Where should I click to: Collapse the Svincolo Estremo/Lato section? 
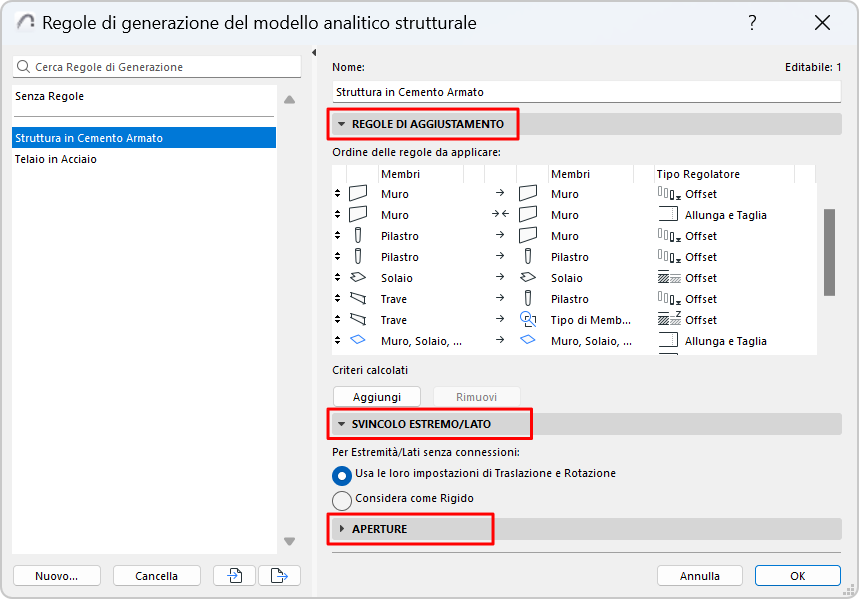(x=342, y=424)
